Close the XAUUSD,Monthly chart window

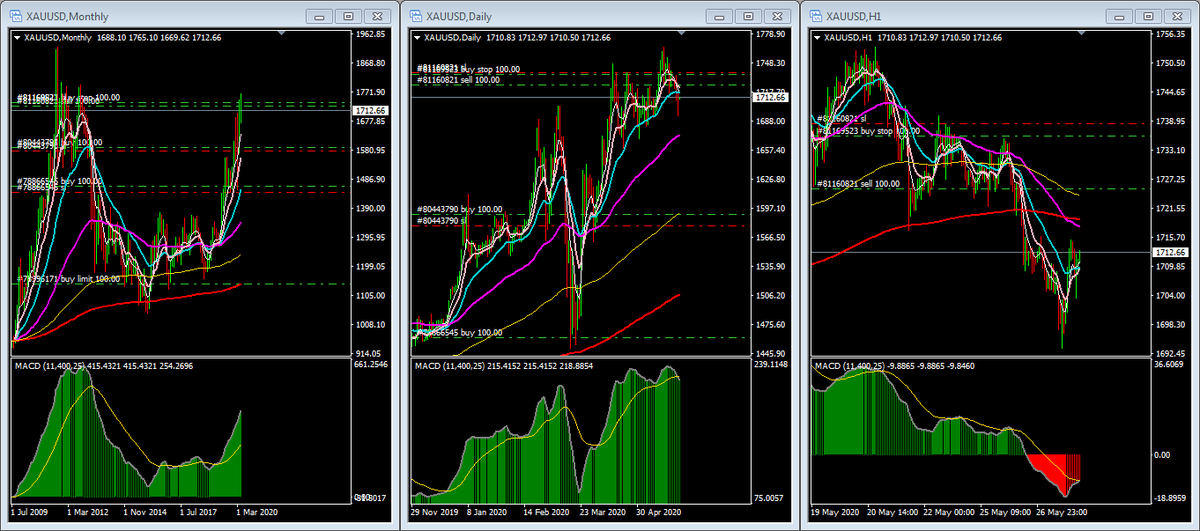pyautogui.click(x=379, y=17)
